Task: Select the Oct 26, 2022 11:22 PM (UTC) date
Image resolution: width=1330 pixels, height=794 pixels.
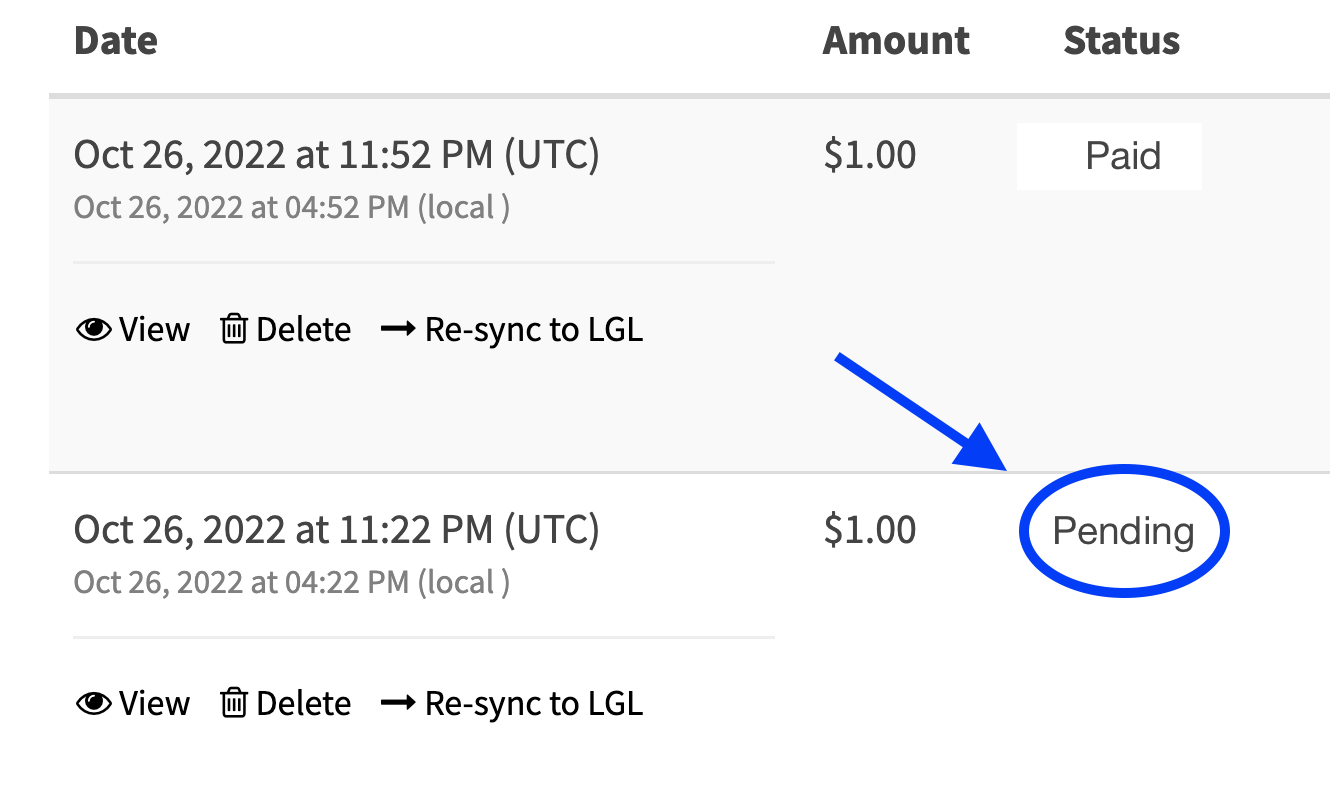Action: pyautogui.click(x=336, y=530)
